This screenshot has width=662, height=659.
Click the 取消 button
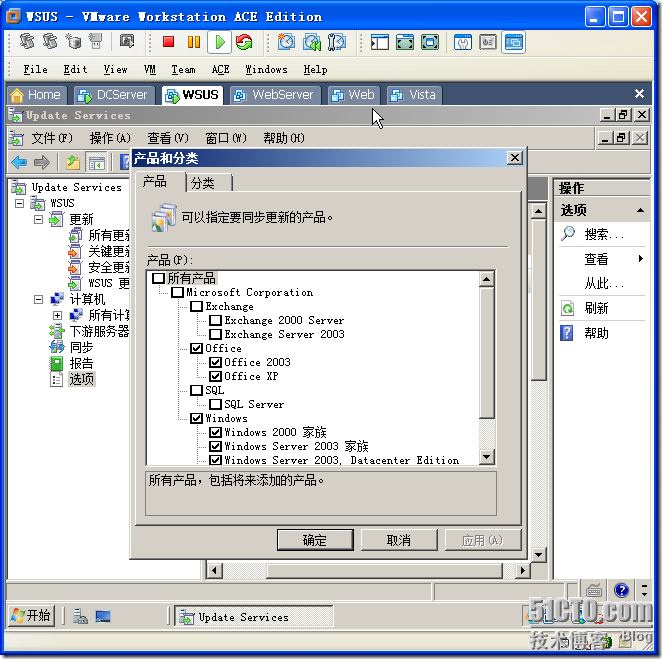tap(399, 540)
